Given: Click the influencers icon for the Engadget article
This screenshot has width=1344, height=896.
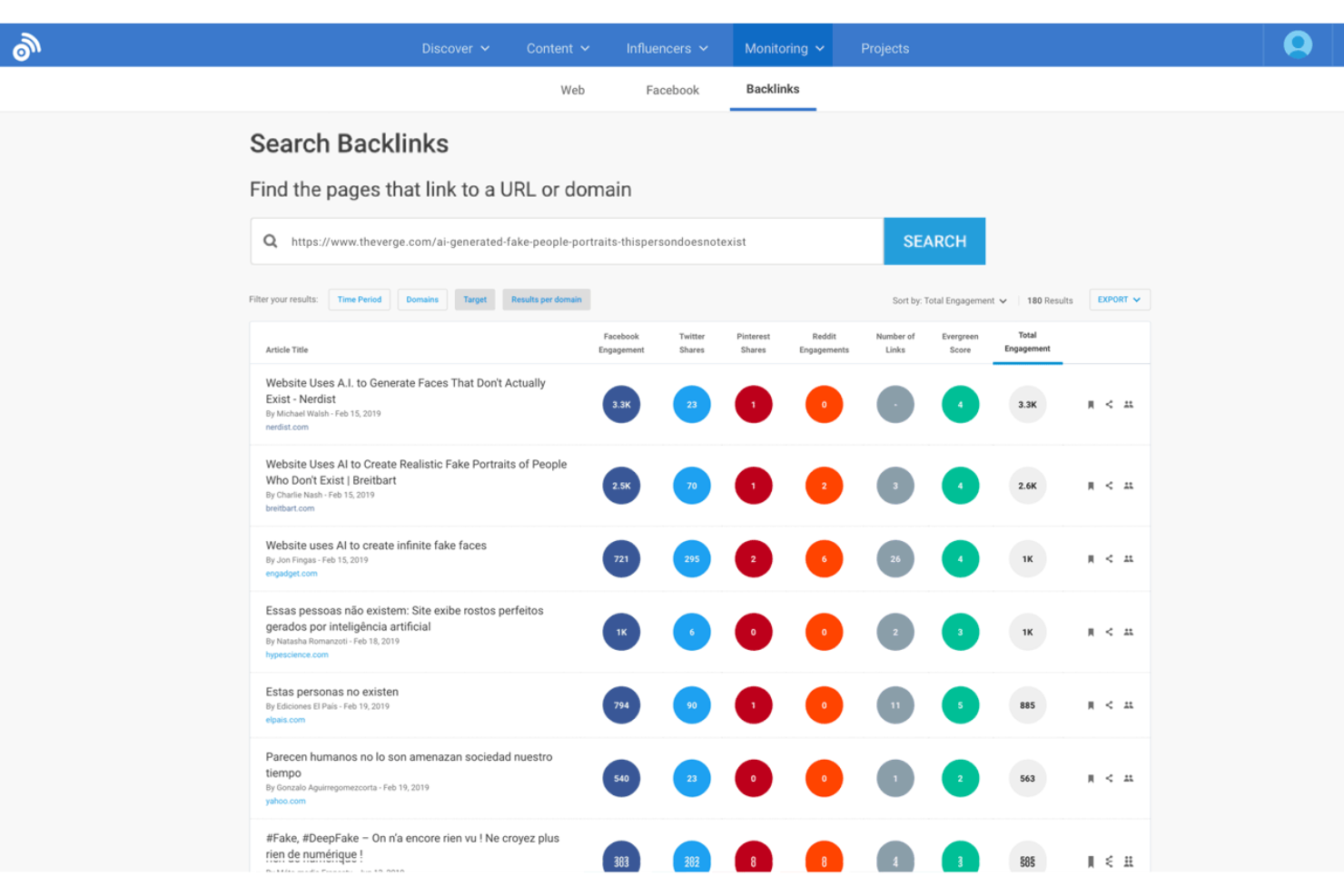Looking at the screenshot, I should coord(1128,558).
